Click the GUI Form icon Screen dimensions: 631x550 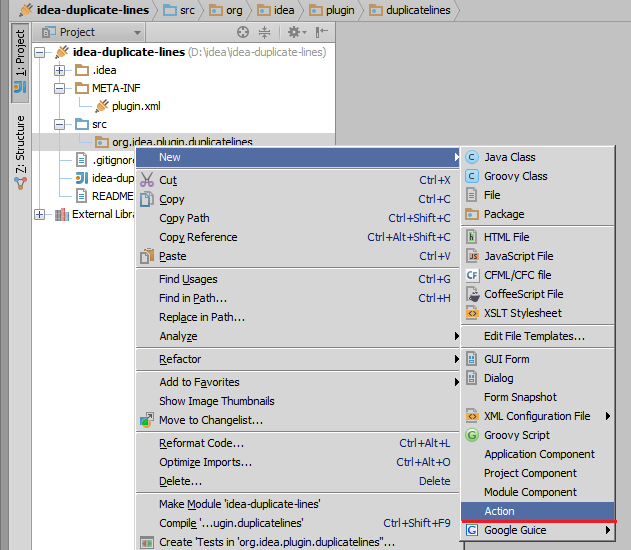pyautogui.click(x=472, y=358)
